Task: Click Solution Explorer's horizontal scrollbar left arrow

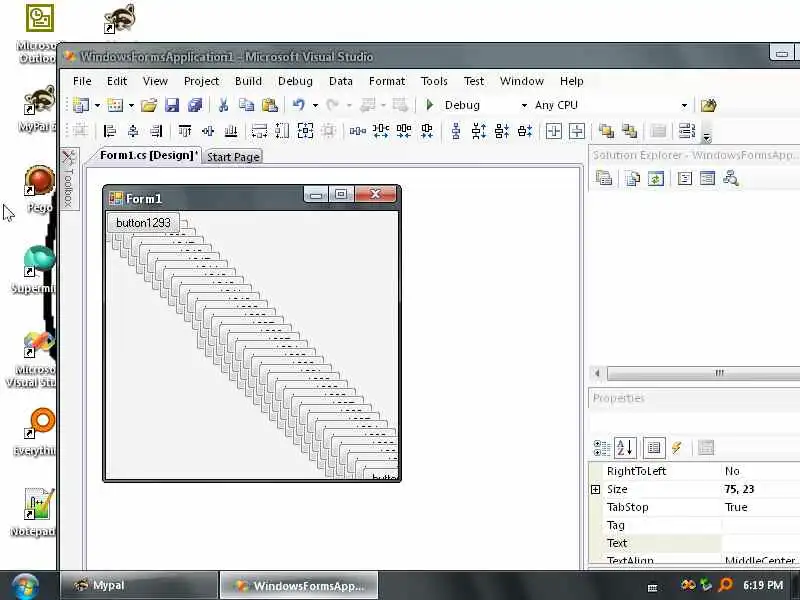Action: click(x=597, y=373)
